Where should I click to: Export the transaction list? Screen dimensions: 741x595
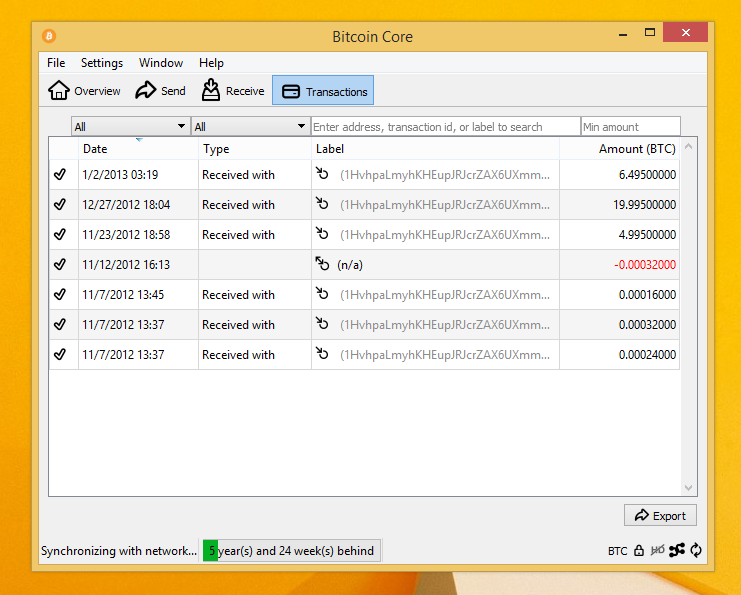click(660, 516)
